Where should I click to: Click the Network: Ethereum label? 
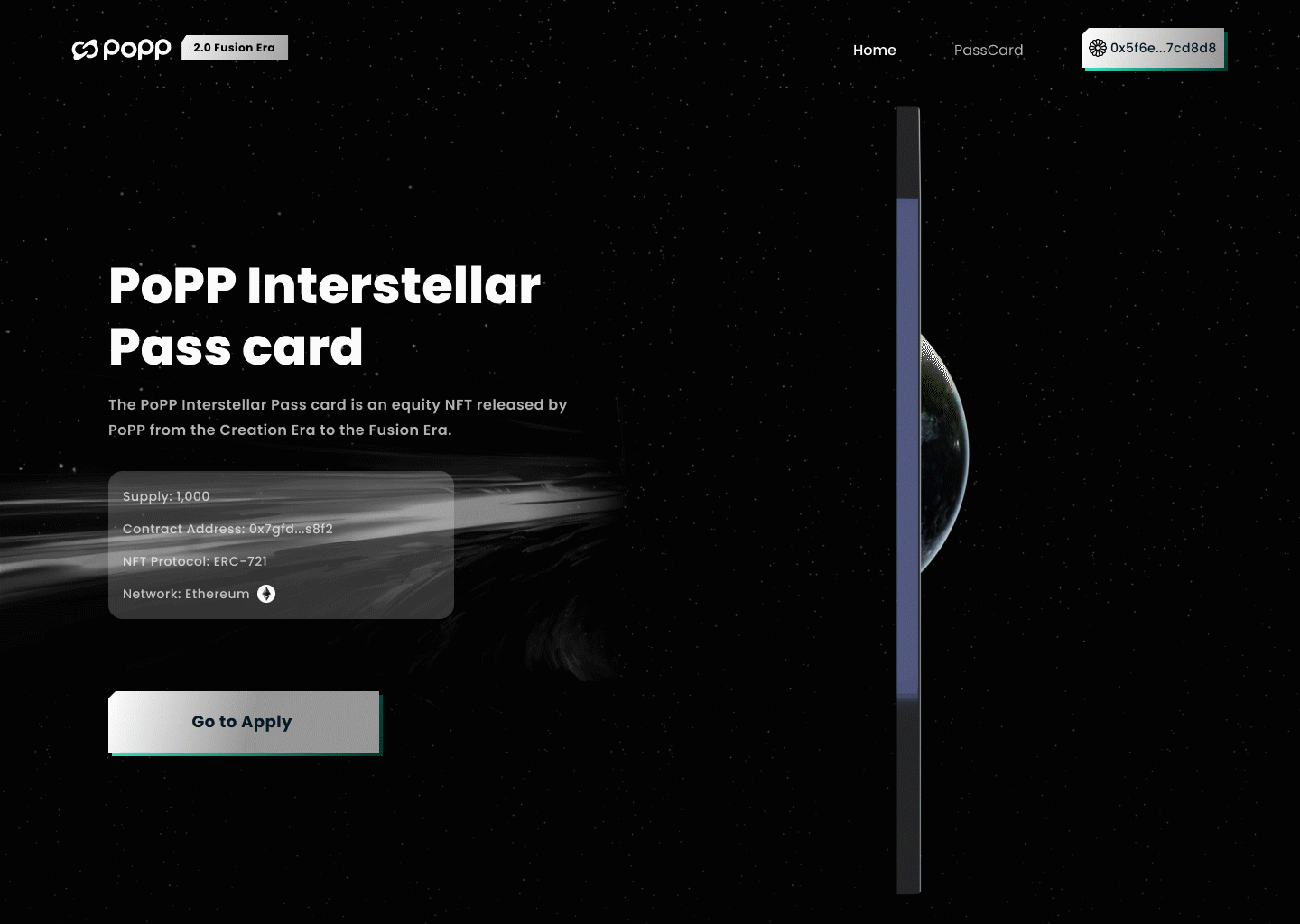(186, 594)
